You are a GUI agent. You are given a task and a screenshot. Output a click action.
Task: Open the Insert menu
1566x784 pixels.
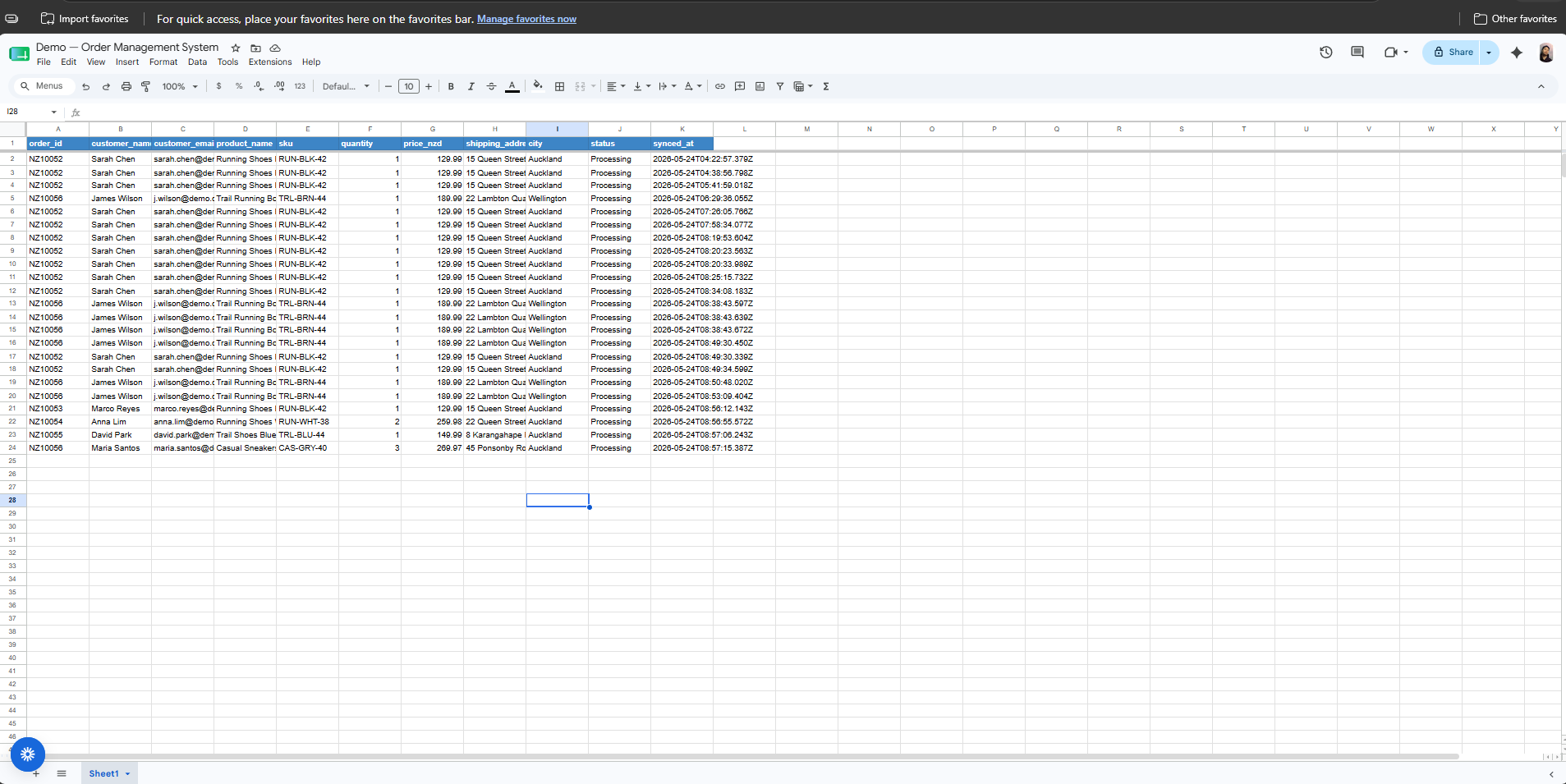coord(127,62)
